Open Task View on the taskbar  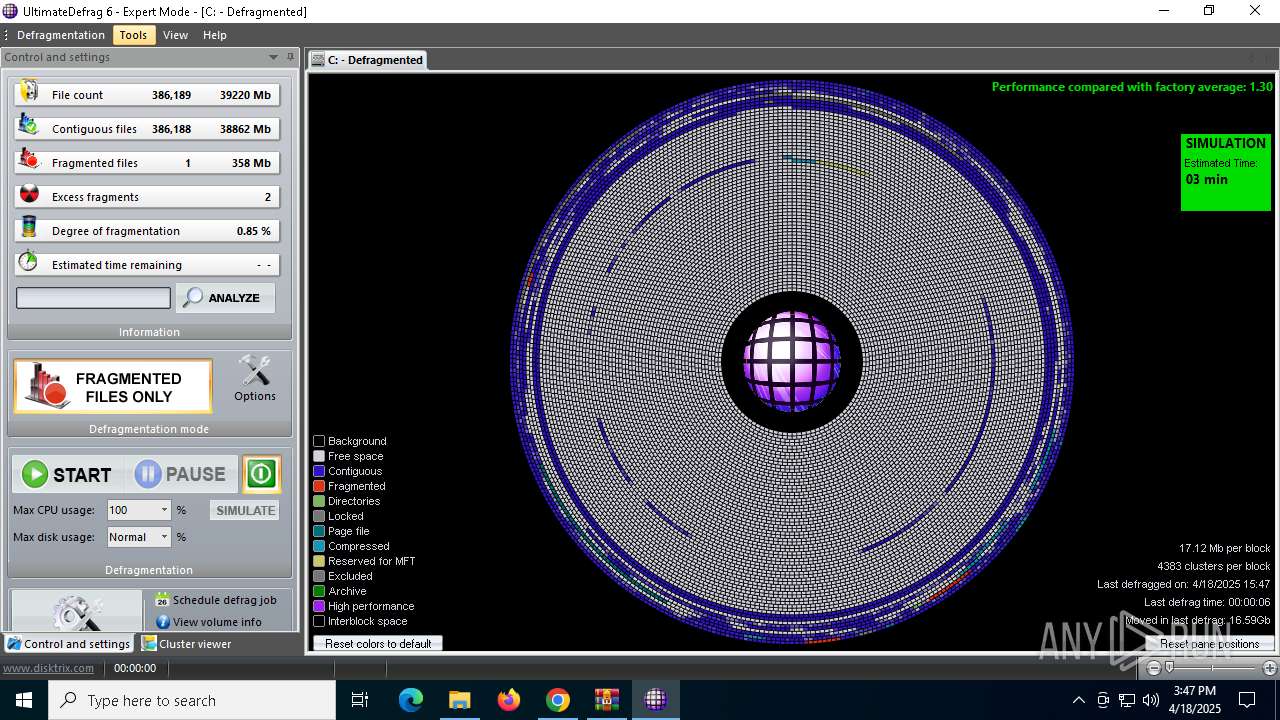360,700
